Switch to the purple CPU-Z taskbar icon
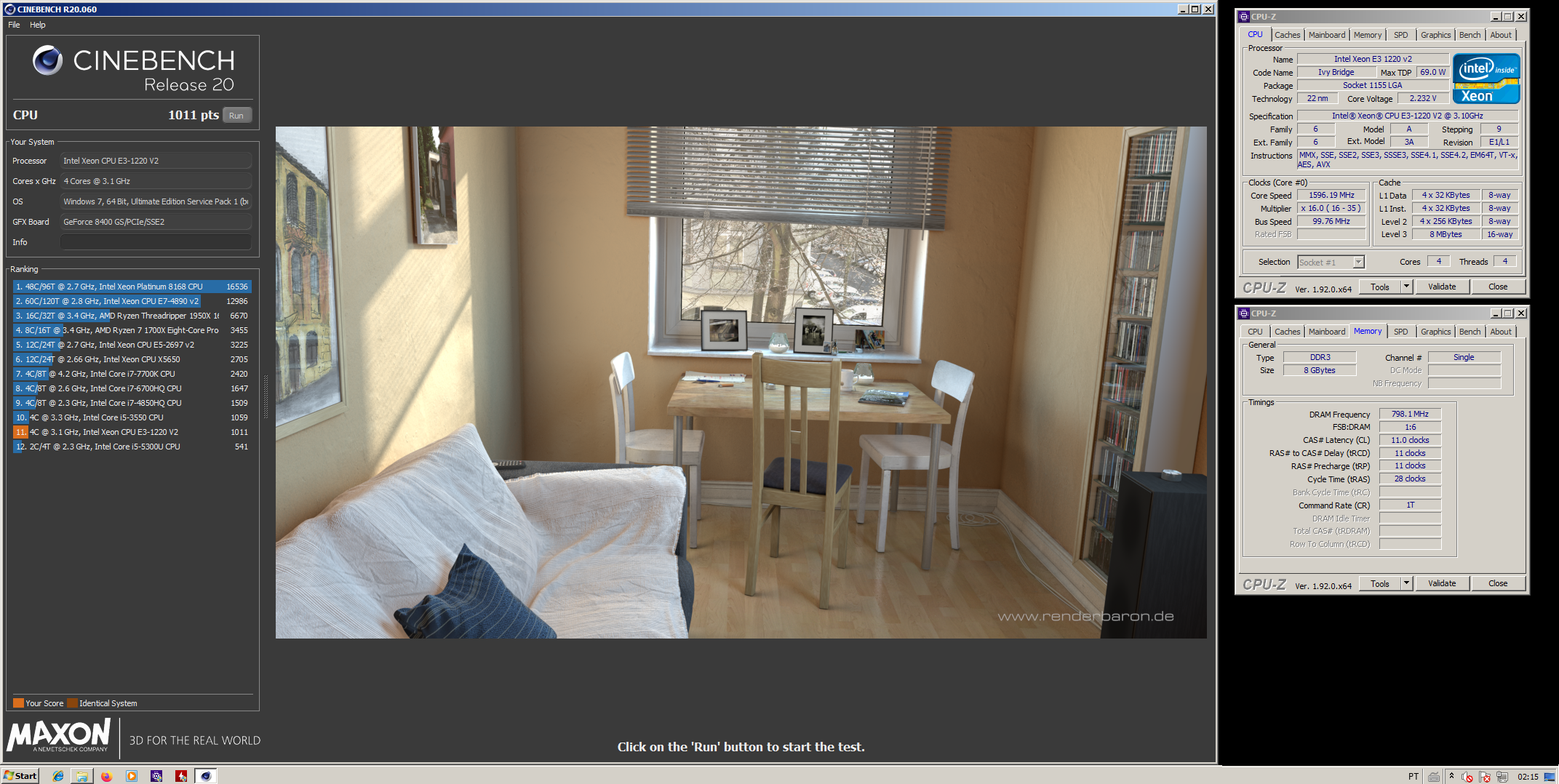This screenshot has width=1559, height=784. tap(156, 776)
